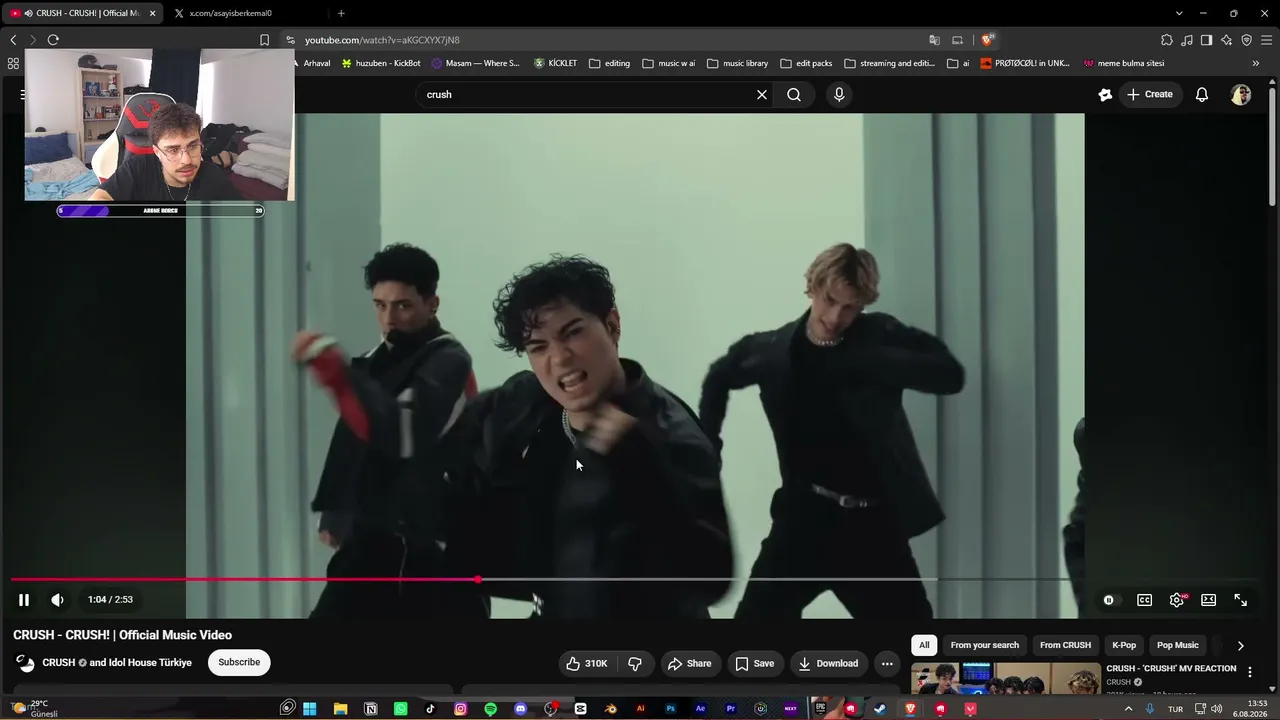
Task: Open the meme bulma sitesi bookmark
Action: coord(1123,63)
